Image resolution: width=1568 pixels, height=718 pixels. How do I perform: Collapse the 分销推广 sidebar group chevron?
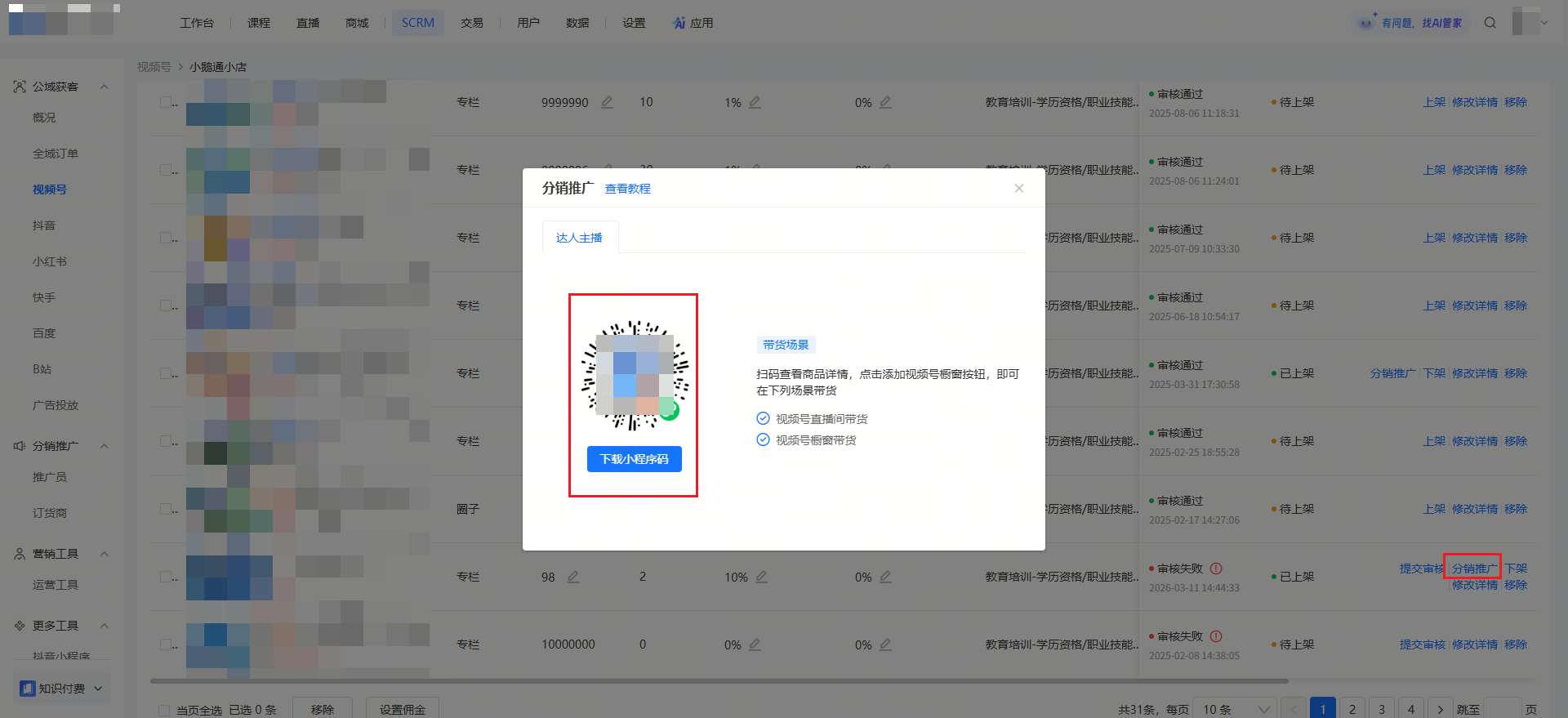click(x=105, y=446)
